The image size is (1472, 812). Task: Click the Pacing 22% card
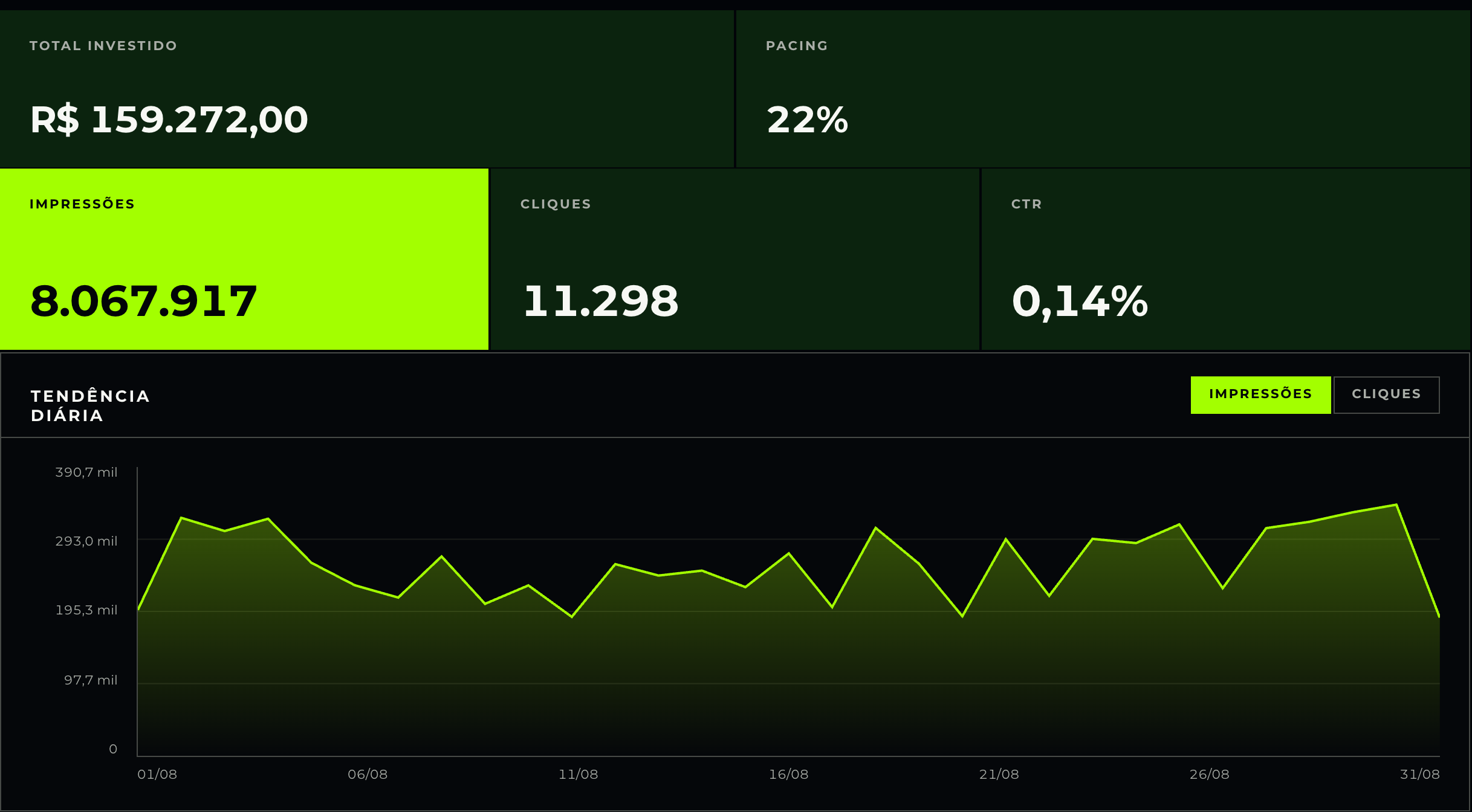(1103, 89)
